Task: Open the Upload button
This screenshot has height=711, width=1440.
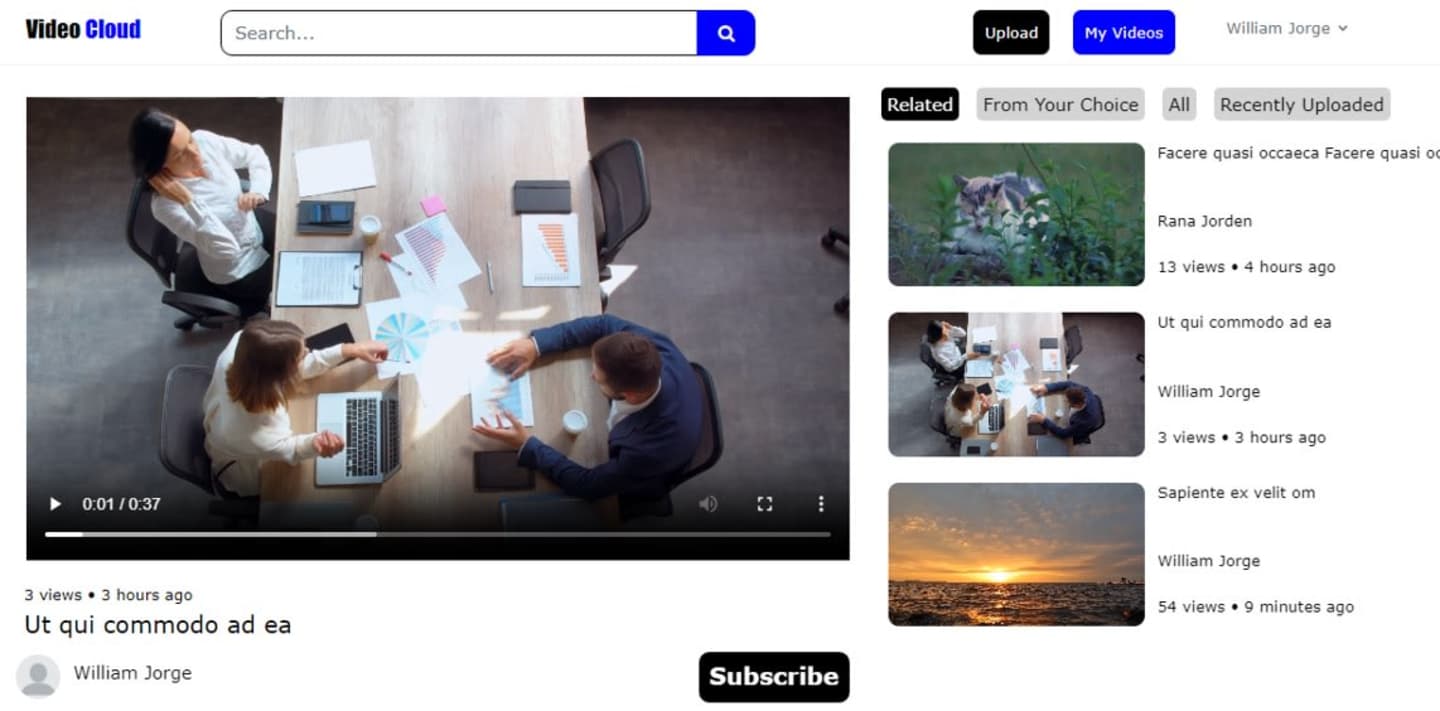Action: [x=1011, y=32]
